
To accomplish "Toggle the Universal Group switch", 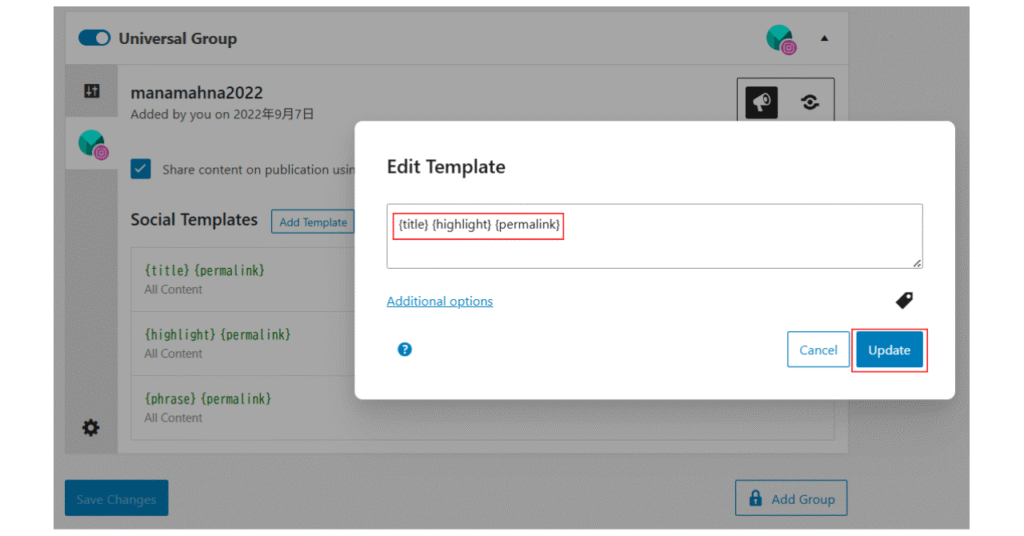I will click(x=95, y=38).
